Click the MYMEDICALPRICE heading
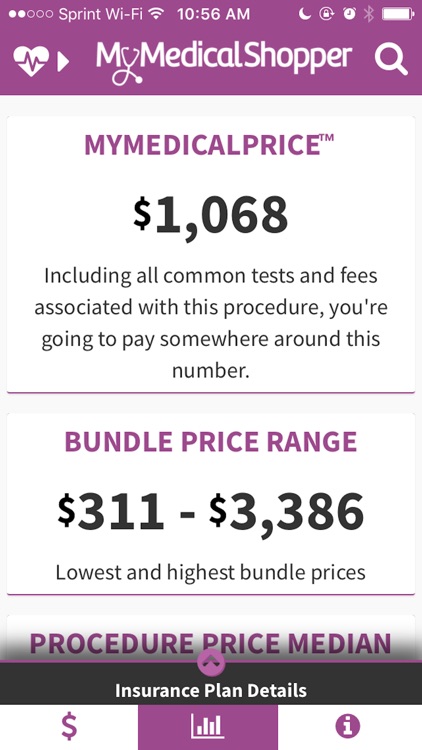Viewport: 422px width, 750px height. (x=210, y=144)
